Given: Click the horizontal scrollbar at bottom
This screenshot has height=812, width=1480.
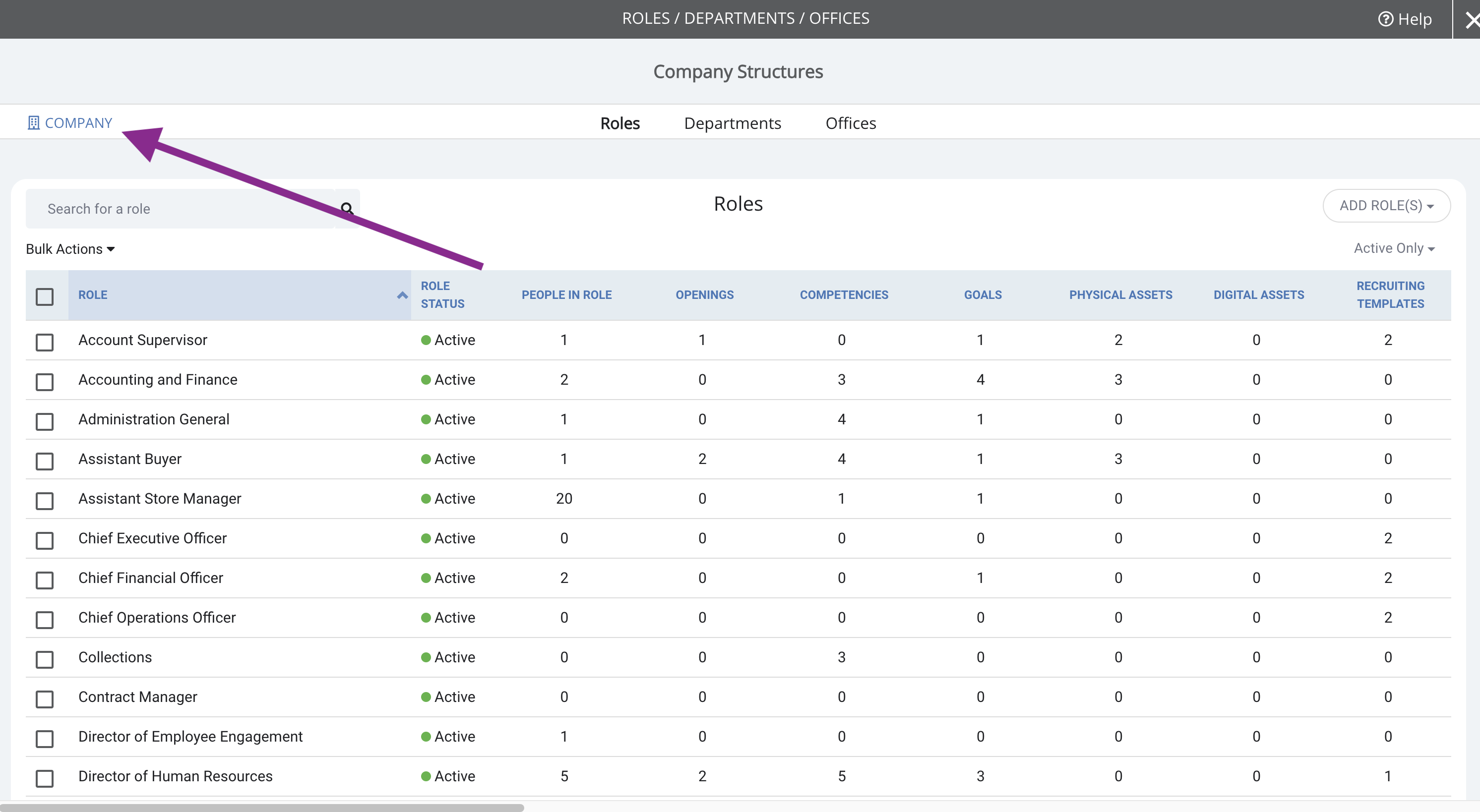Looking at the screenshot, I should [262, 808].
